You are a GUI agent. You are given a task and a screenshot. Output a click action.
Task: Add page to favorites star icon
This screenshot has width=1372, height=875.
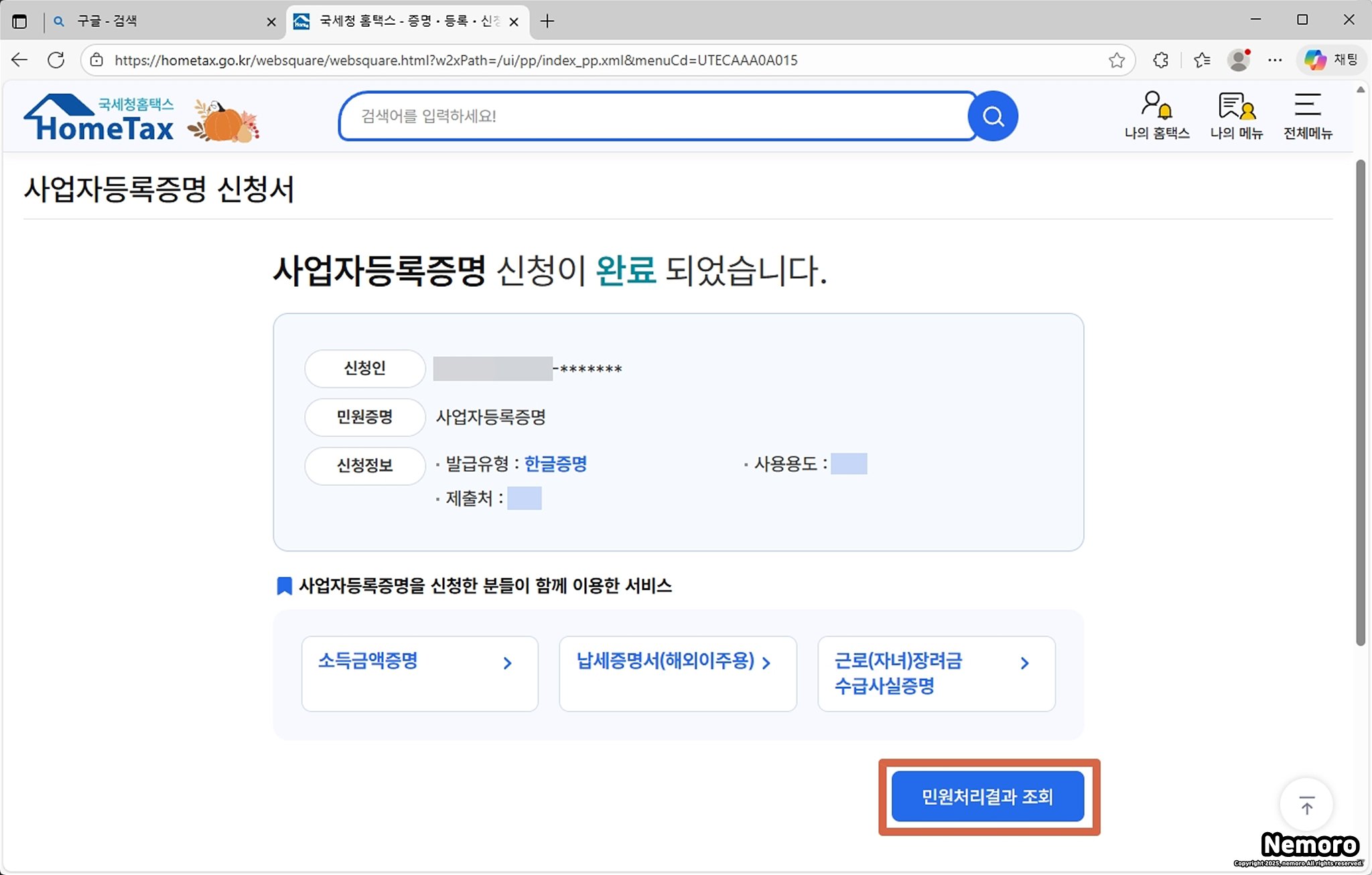click(1116, 60)
